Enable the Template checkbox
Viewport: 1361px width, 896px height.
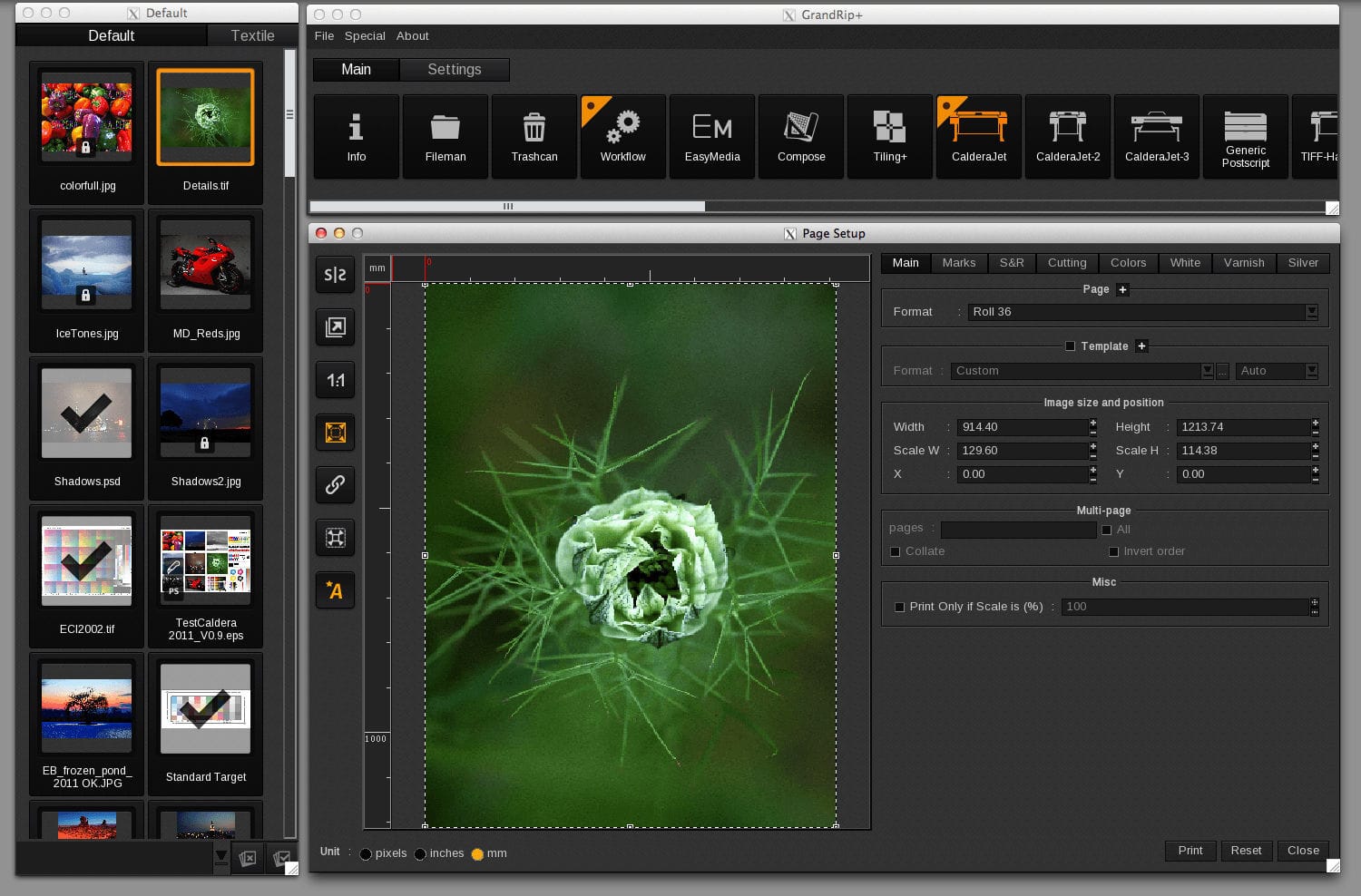pyautogui.click(x=1070, y=346)
